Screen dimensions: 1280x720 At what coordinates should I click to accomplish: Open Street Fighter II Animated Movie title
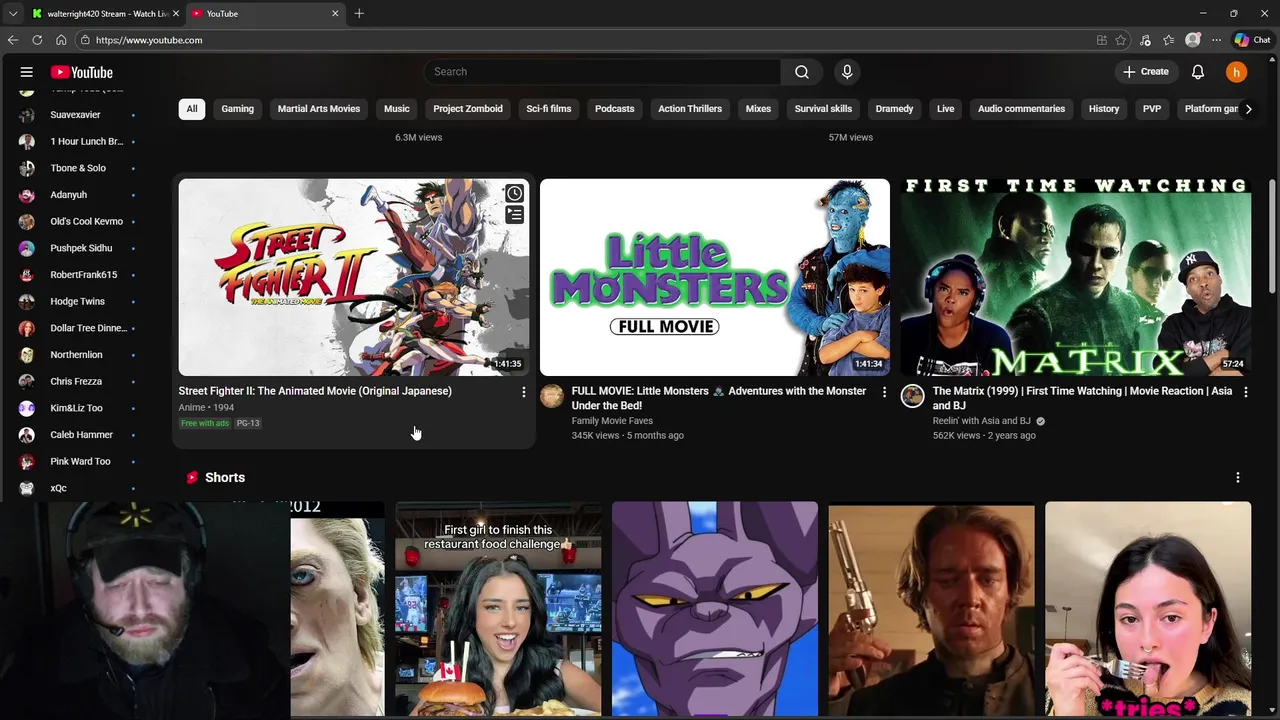coord(315,391)
